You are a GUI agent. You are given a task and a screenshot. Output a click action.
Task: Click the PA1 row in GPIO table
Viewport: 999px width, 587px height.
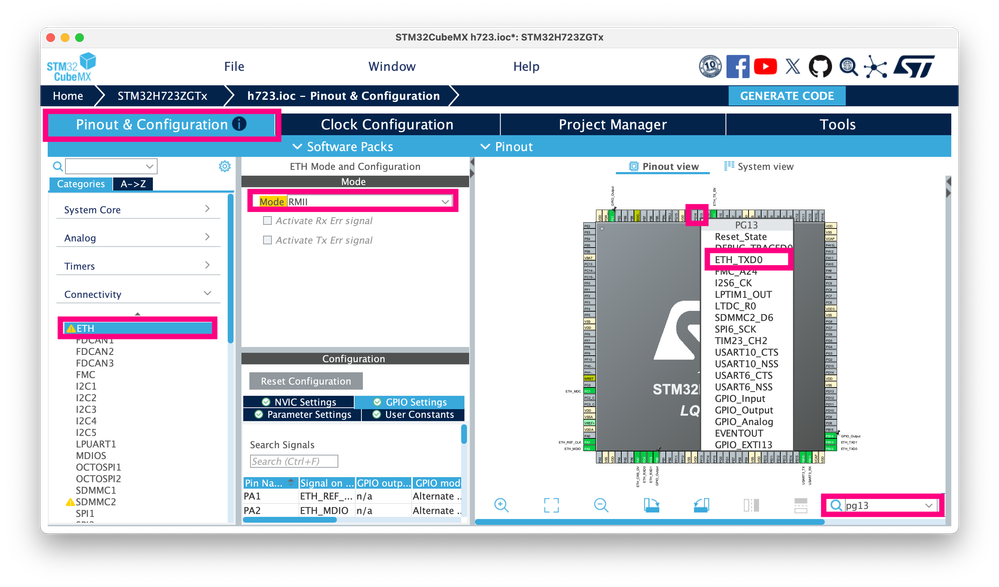352,496
